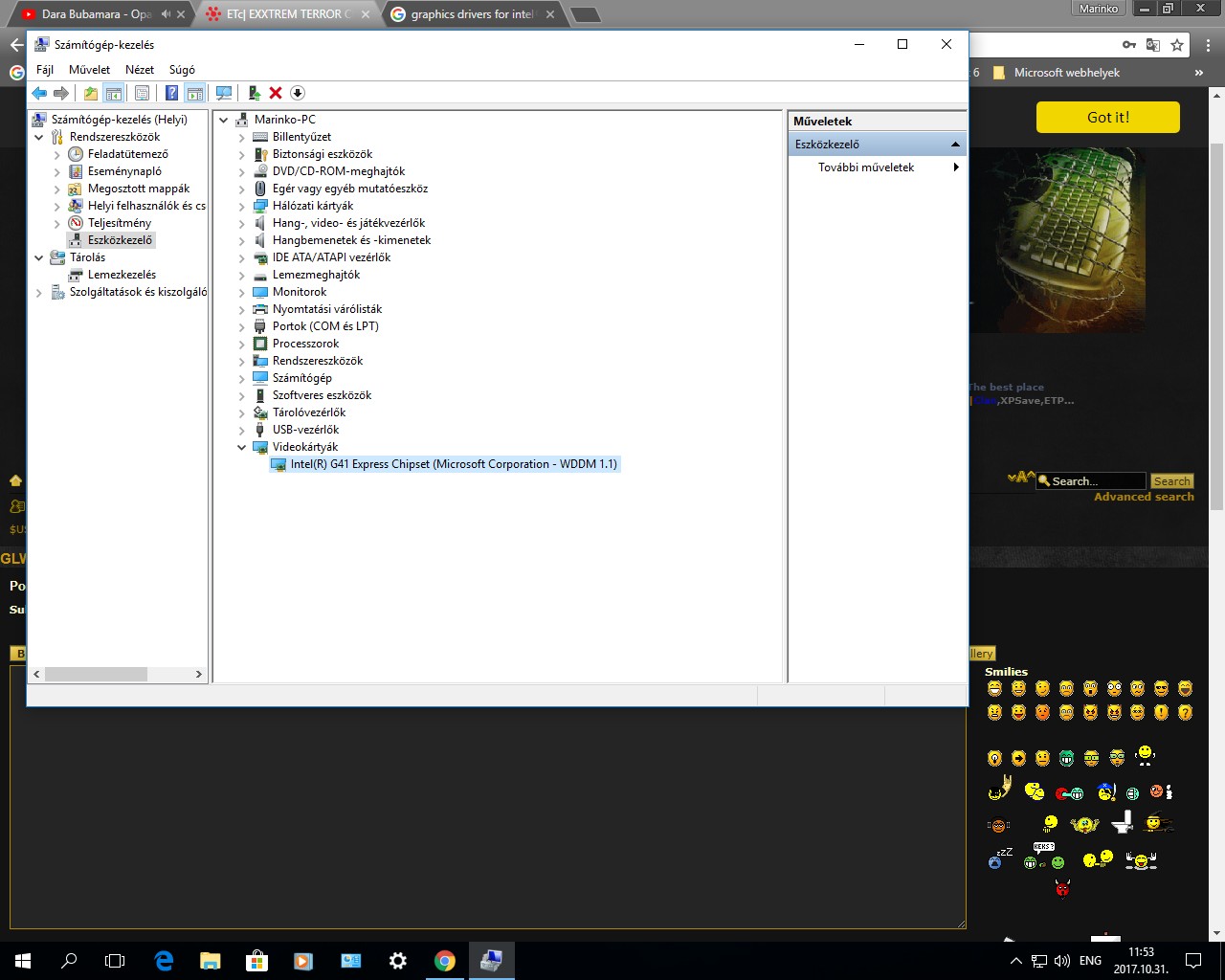Toggle the show/hide console tree button

click(114, 93)
